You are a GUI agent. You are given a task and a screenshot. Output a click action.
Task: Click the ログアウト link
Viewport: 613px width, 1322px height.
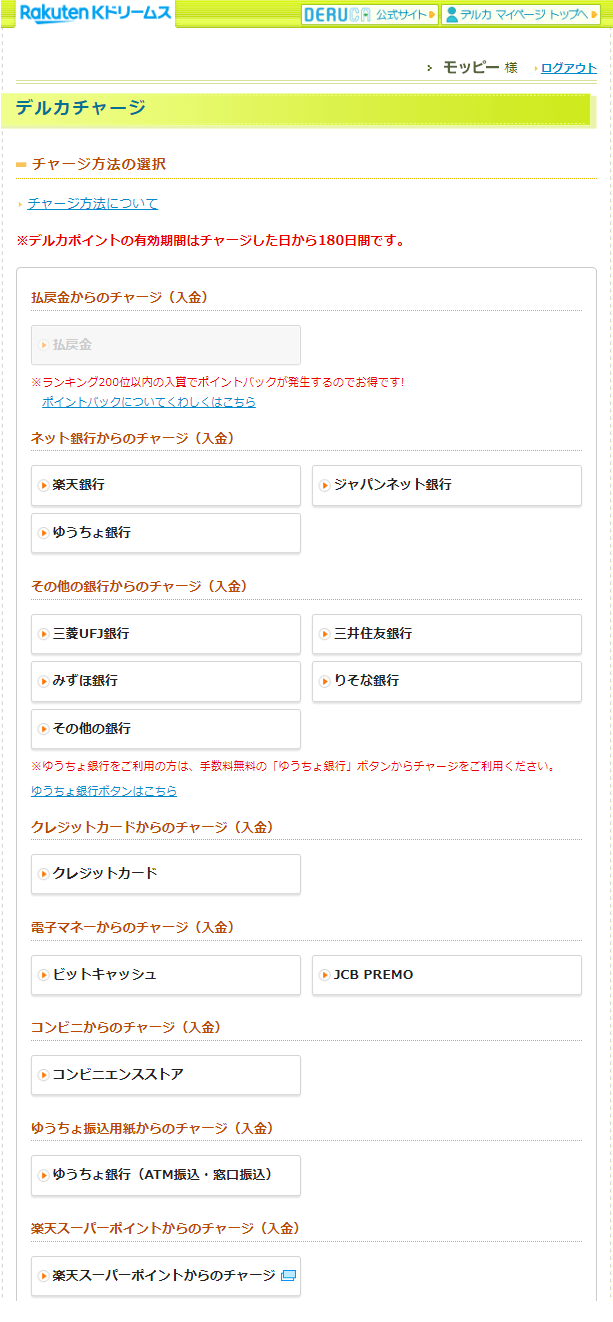coord(569,68)
